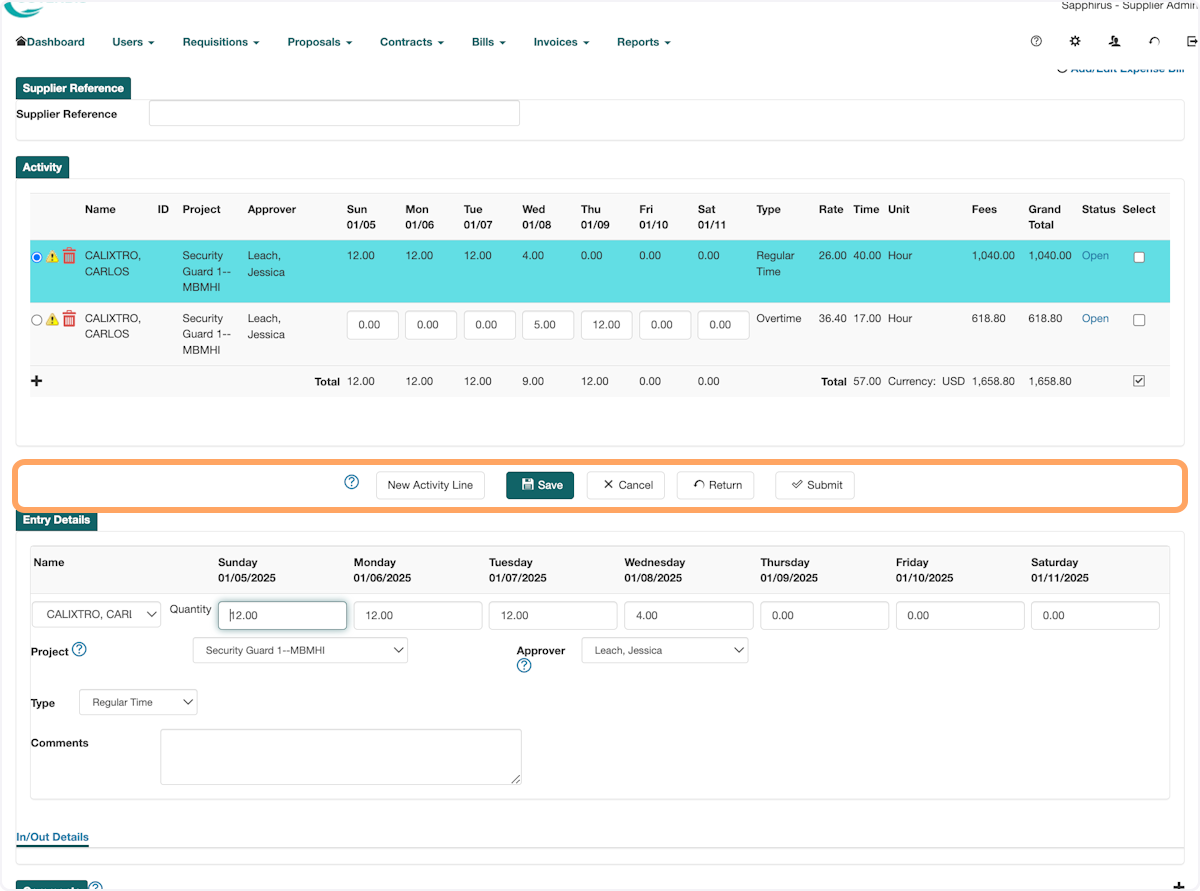The width and height of the screenshot is (1200, 891).
Task: Click the Supplier Reference input field
Action: pos(334,113)
